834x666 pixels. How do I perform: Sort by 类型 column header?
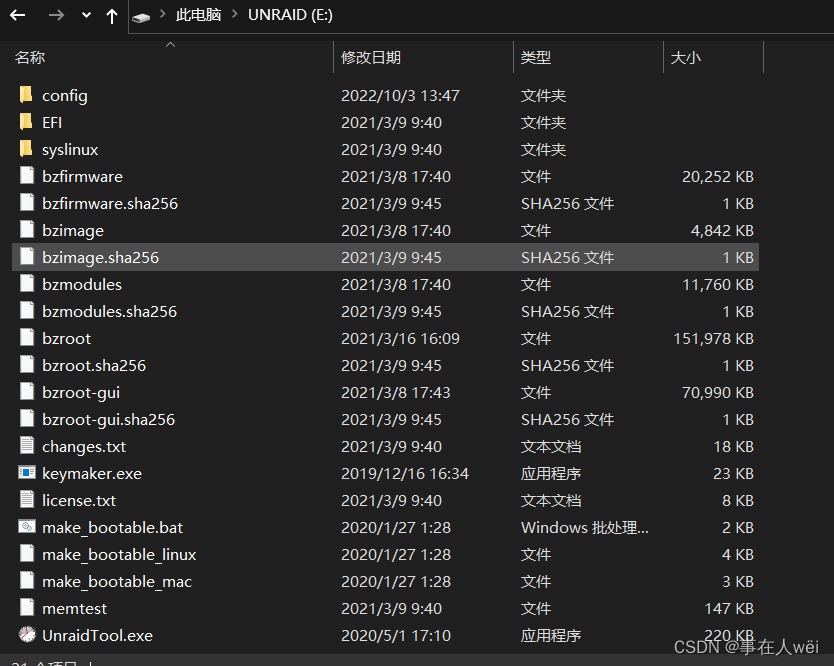536,57
